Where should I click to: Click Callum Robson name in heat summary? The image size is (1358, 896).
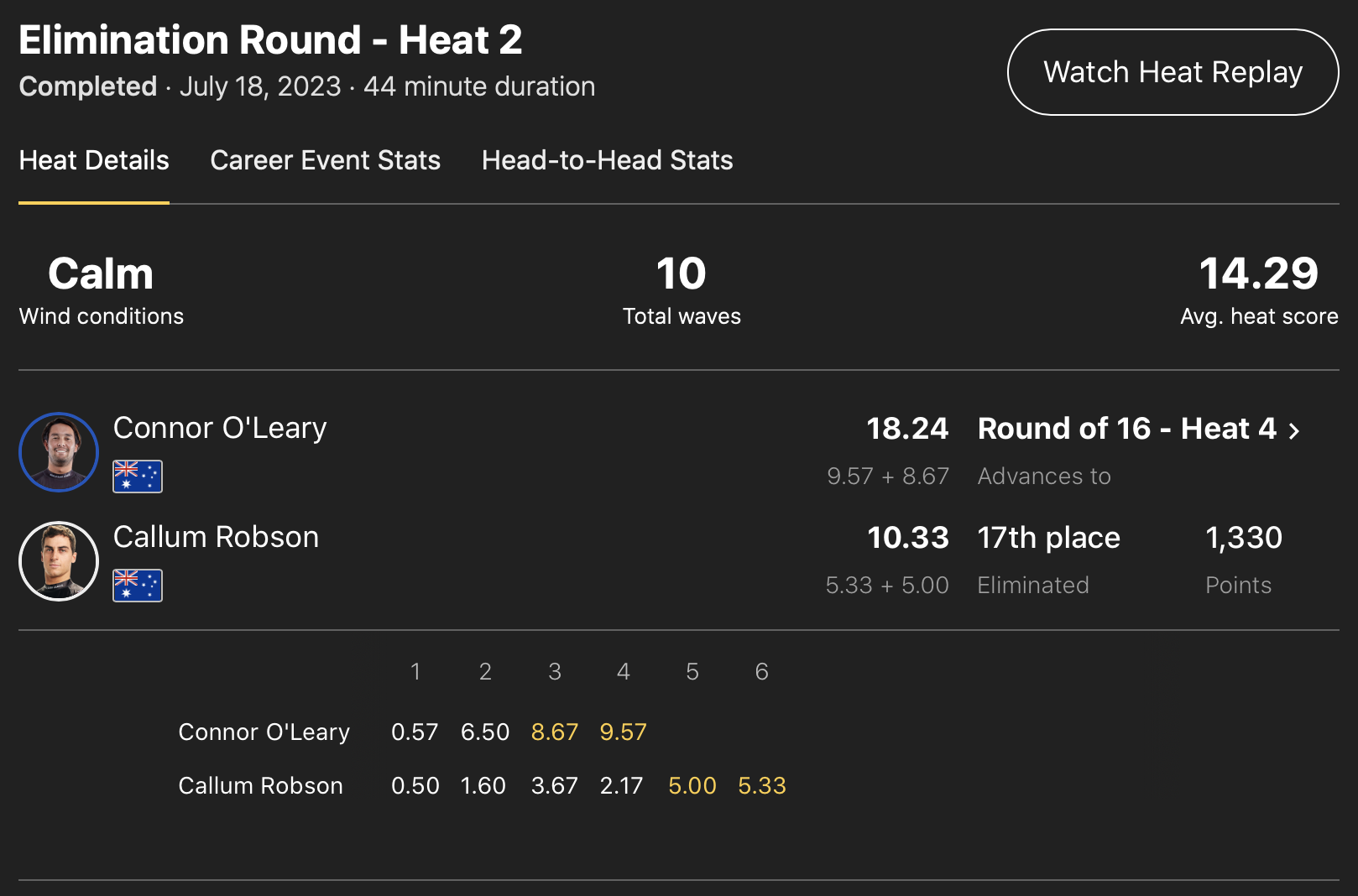point(216,537)
